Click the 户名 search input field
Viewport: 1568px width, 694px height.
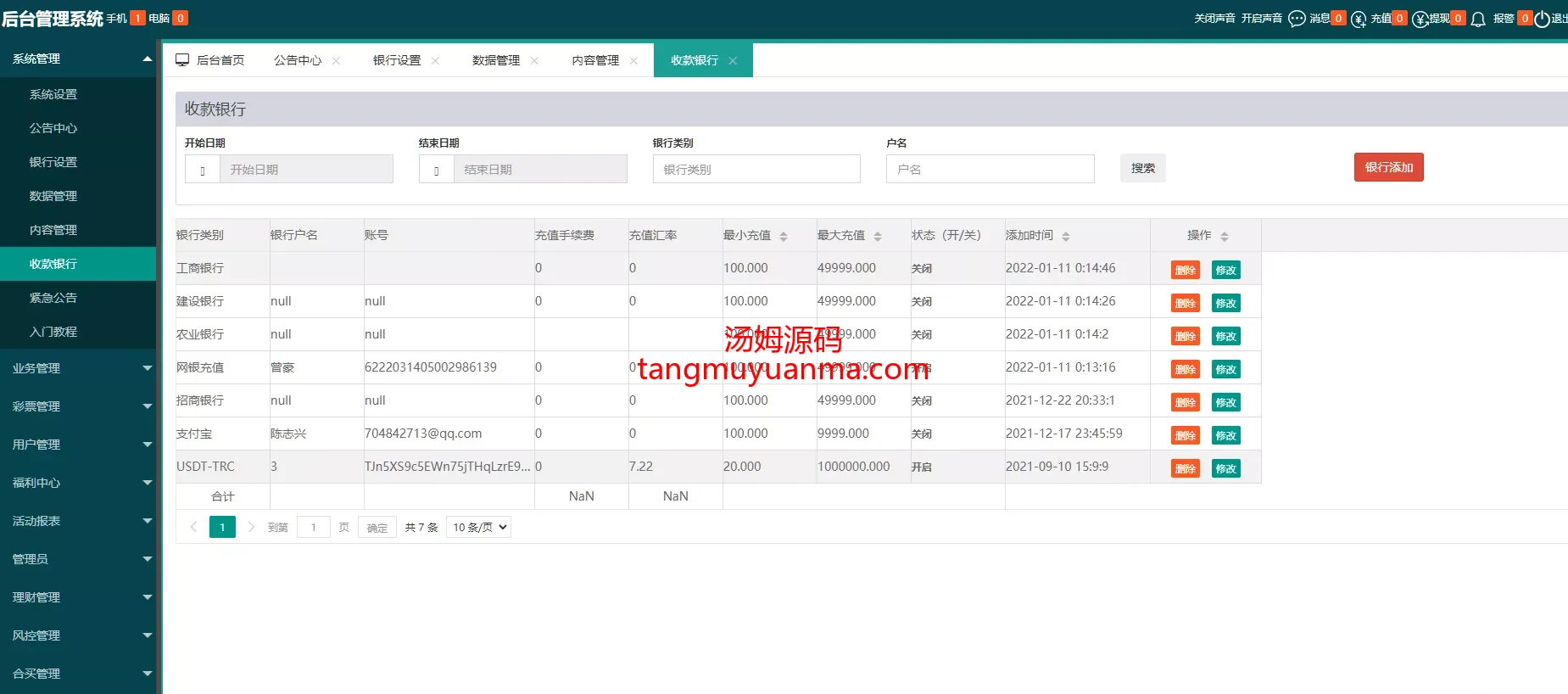[990, 169]
